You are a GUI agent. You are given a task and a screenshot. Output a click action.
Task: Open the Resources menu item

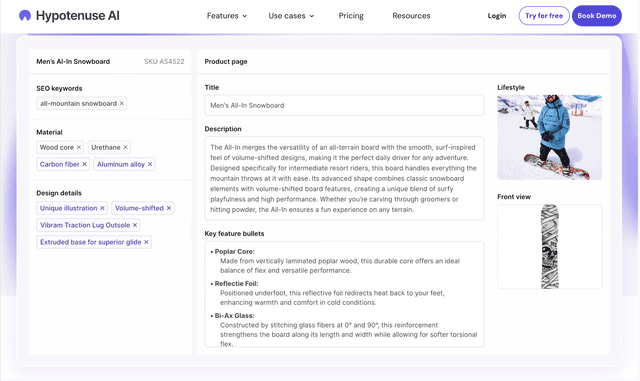411,16
